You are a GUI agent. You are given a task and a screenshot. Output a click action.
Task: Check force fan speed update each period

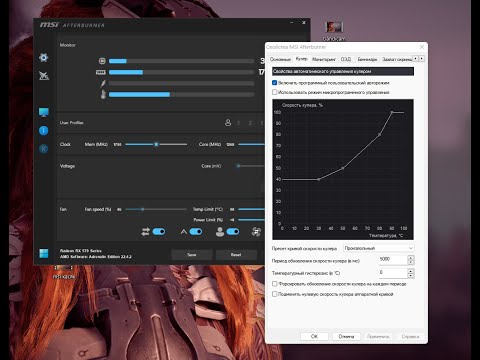[275, 284]
